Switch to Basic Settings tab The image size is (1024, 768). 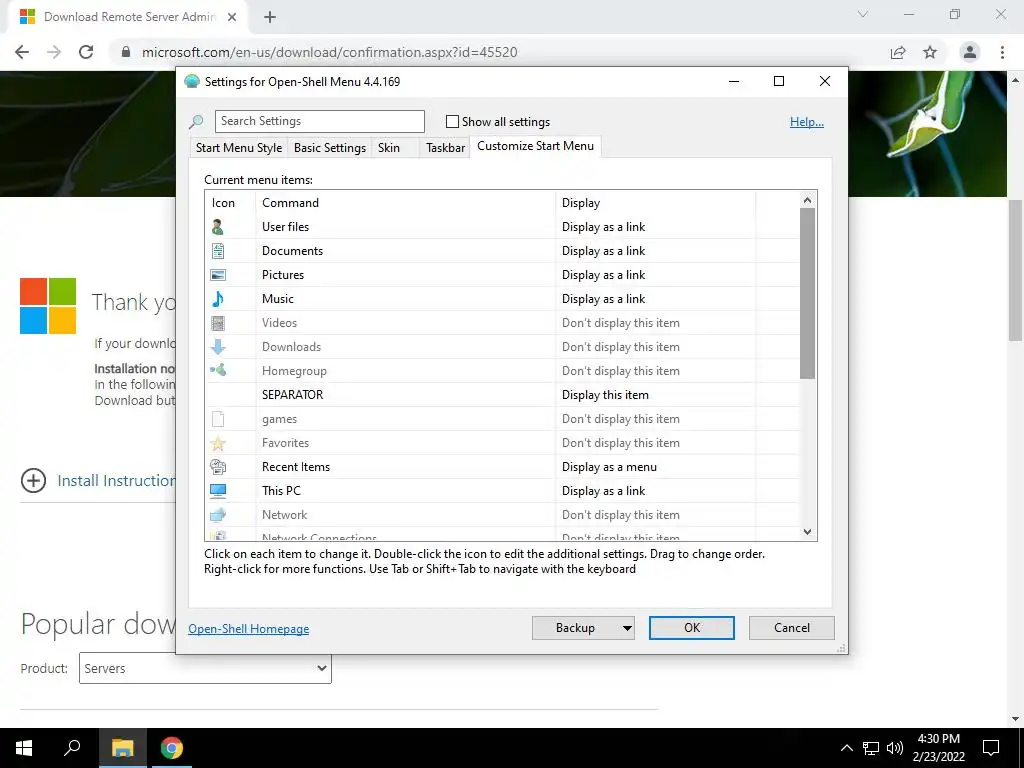330,148
